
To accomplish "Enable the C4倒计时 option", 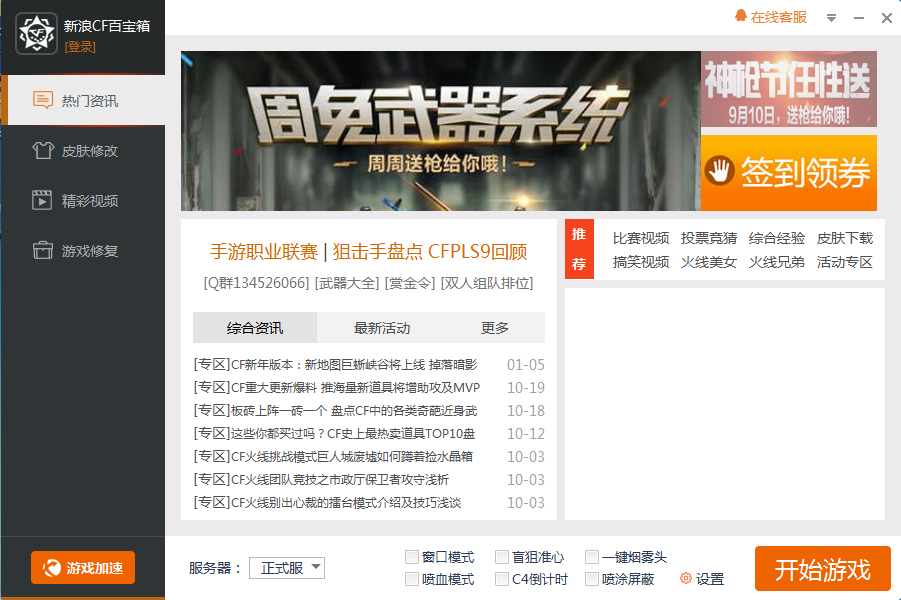I will (x=502, y=578).
